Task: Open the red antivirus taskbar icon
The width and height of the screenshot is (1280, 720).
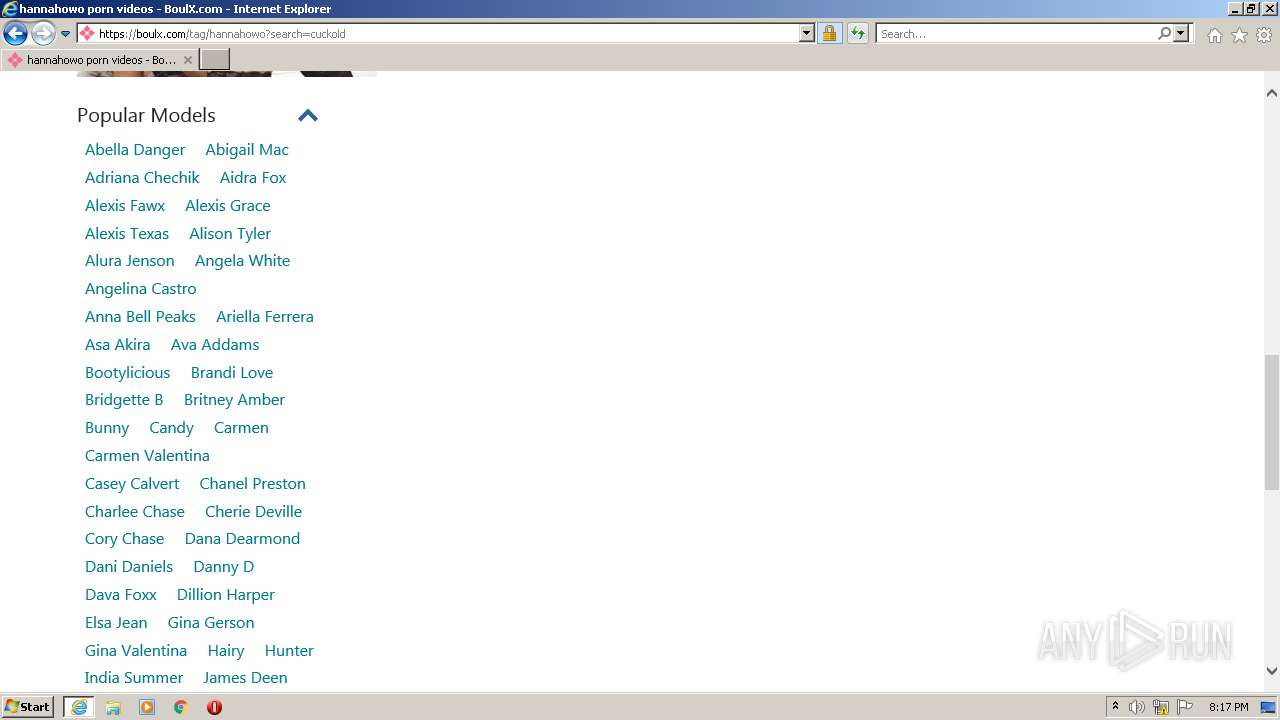Action: pos(214,707)
